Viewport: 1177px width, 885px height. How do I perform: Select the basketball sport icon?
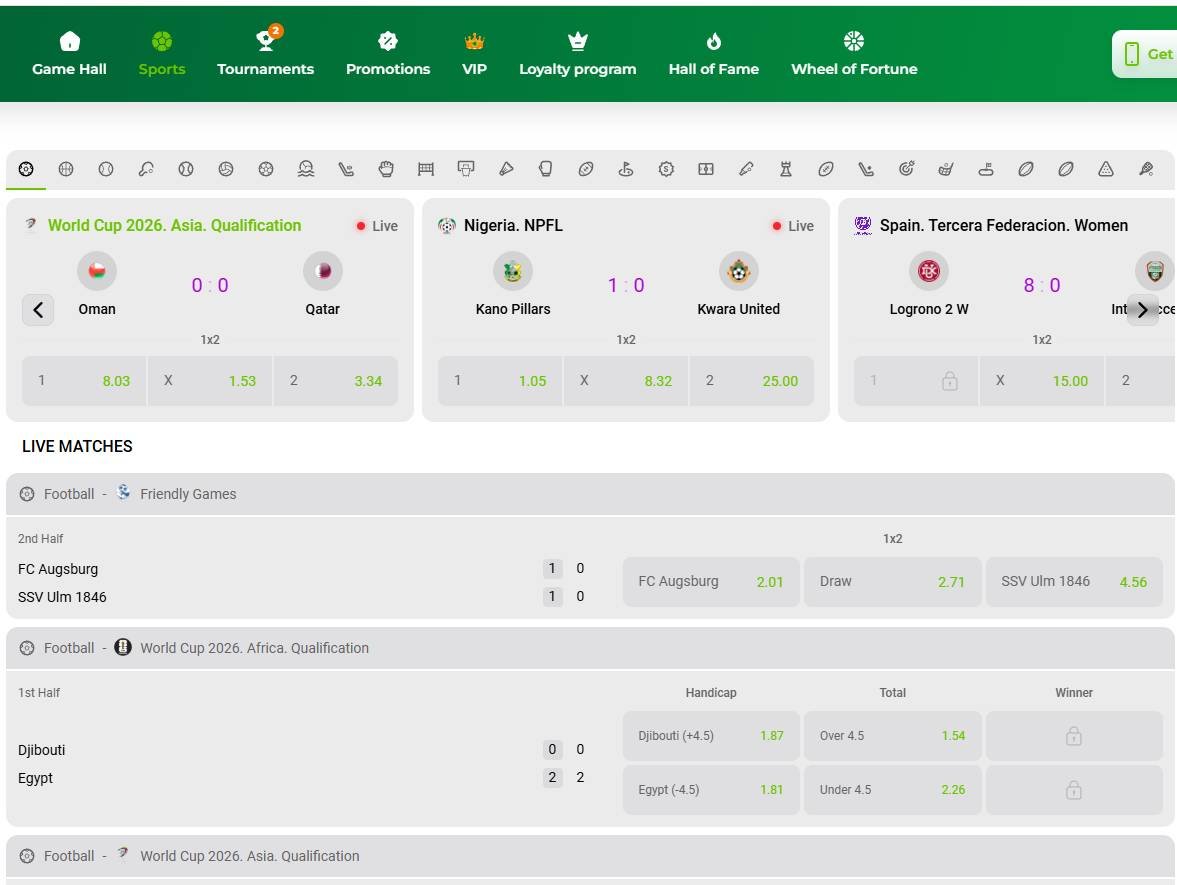pos(66,169)
